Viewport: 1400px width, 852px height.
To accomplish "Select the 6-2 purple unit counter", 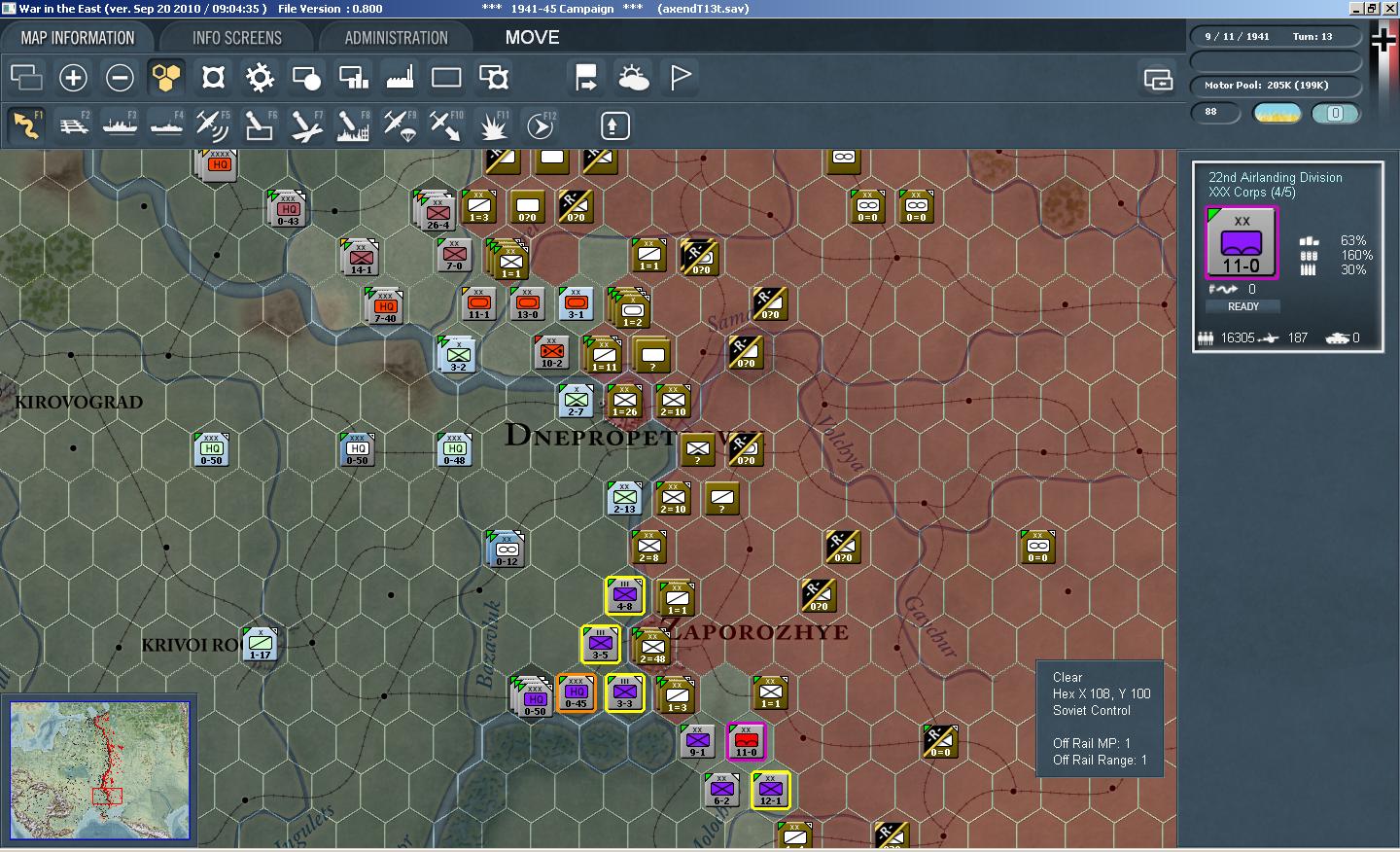I will point(722,790).
